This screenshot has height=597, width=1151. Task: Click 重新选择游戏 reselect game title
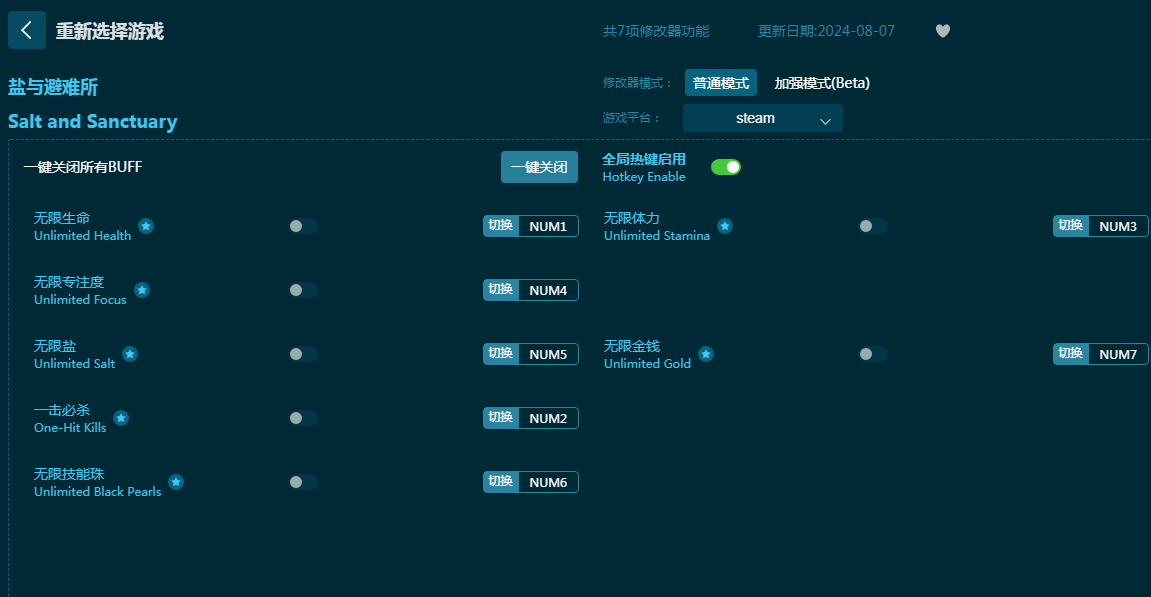pos(109,31)
